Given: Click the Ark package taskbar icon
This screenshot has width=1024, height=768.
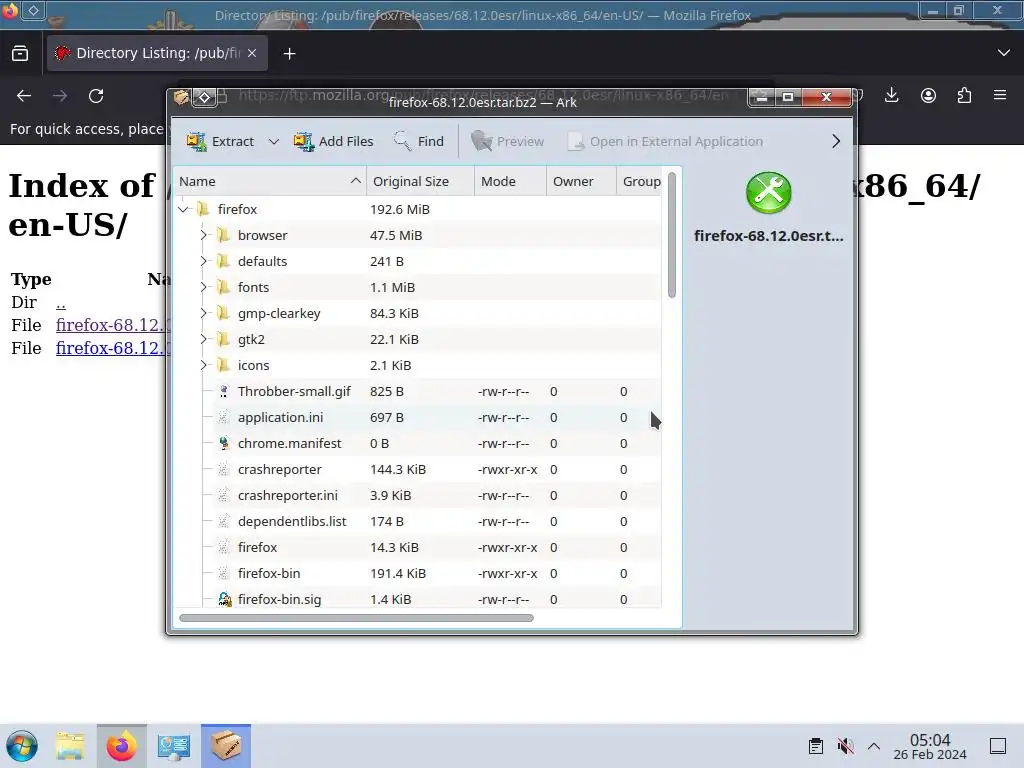Looking at the screenshot, I should point(226,746).
